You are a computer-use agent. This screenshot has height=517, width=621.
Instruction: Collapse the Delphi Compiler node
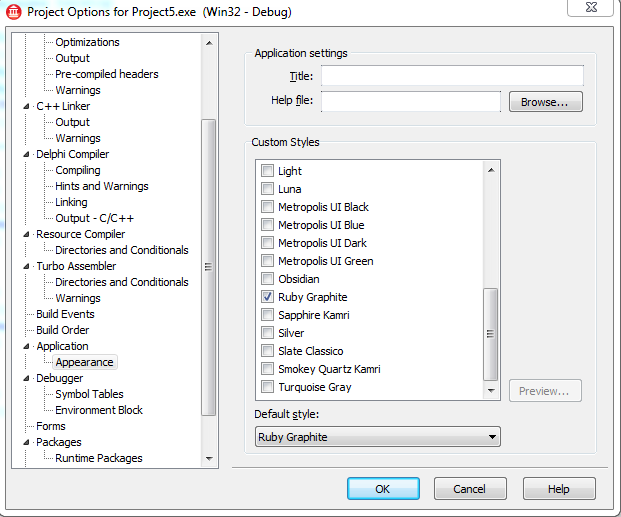[x=26, y=154]
